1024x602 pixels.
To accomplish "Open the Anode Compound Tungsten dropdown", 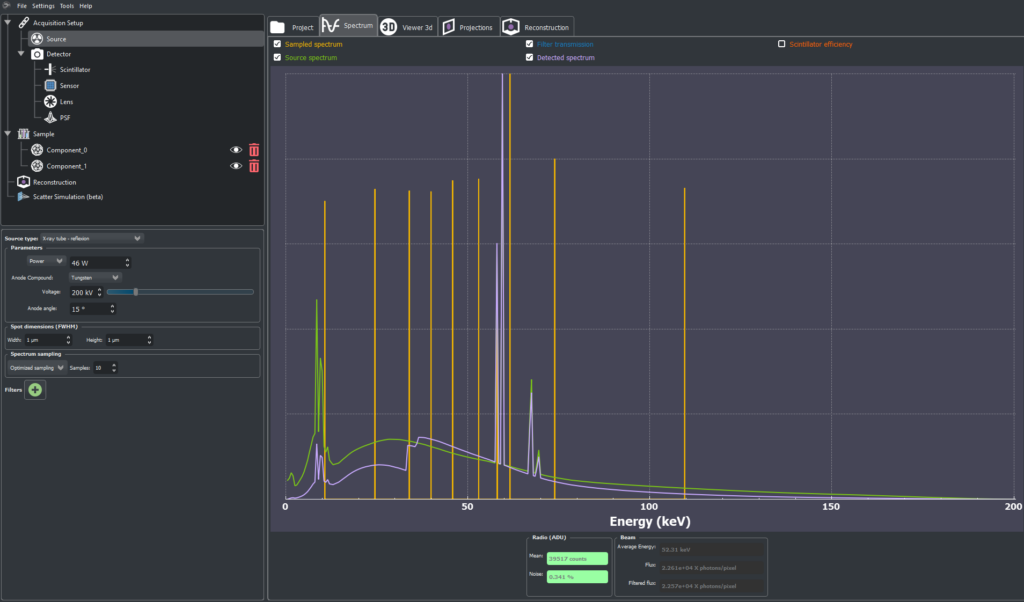I will click(95, 277).
